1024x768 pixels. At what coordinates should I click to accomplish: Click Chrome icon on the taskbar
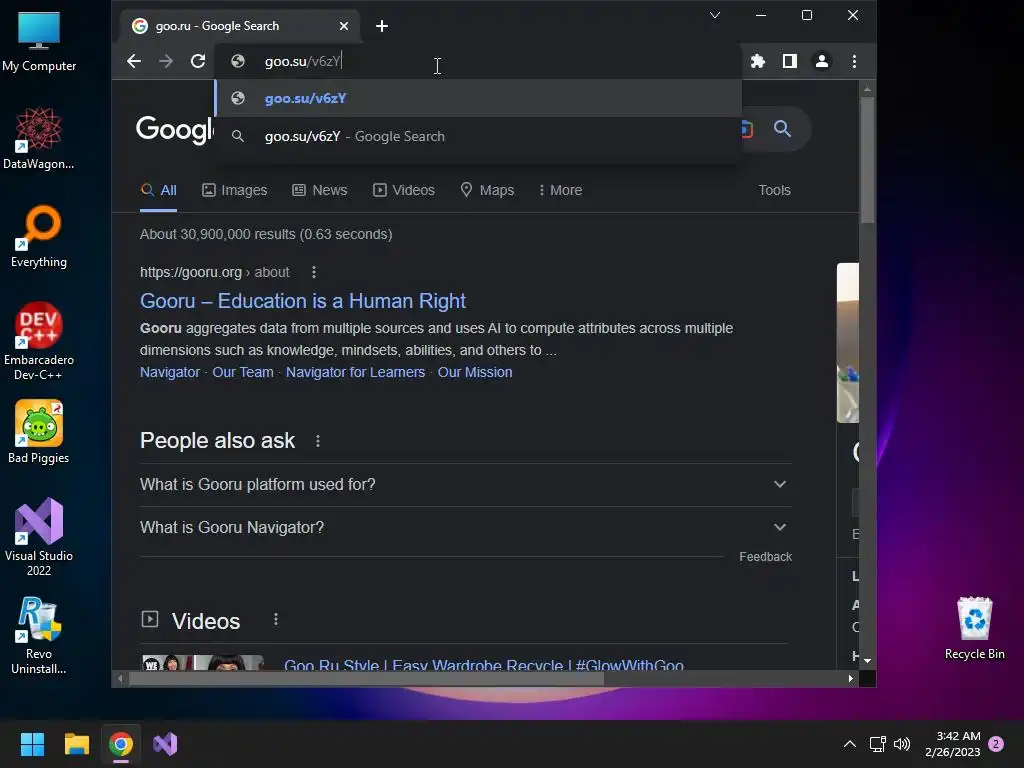121,744
